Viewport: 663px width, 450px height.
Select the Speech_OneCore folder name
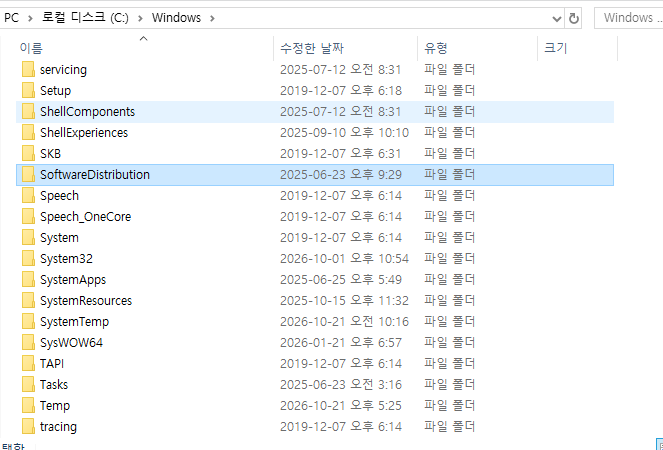point(85,217)
